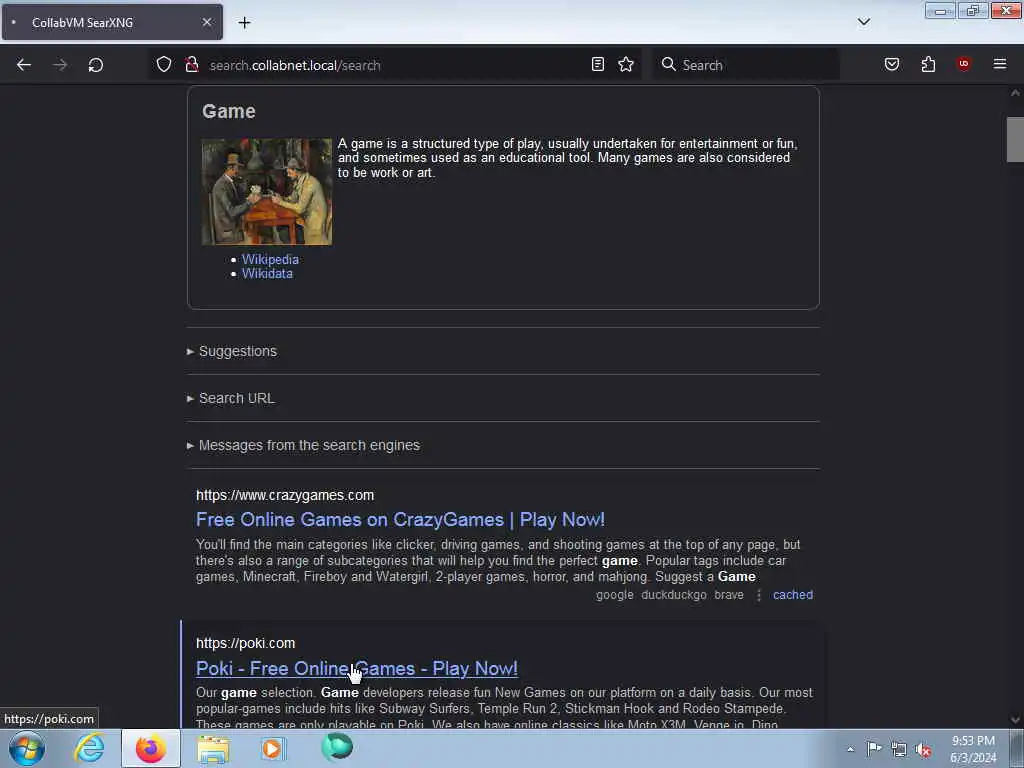Reload the current page
The height and width of the screenshot is (768, 1024).
pos(96,65)
